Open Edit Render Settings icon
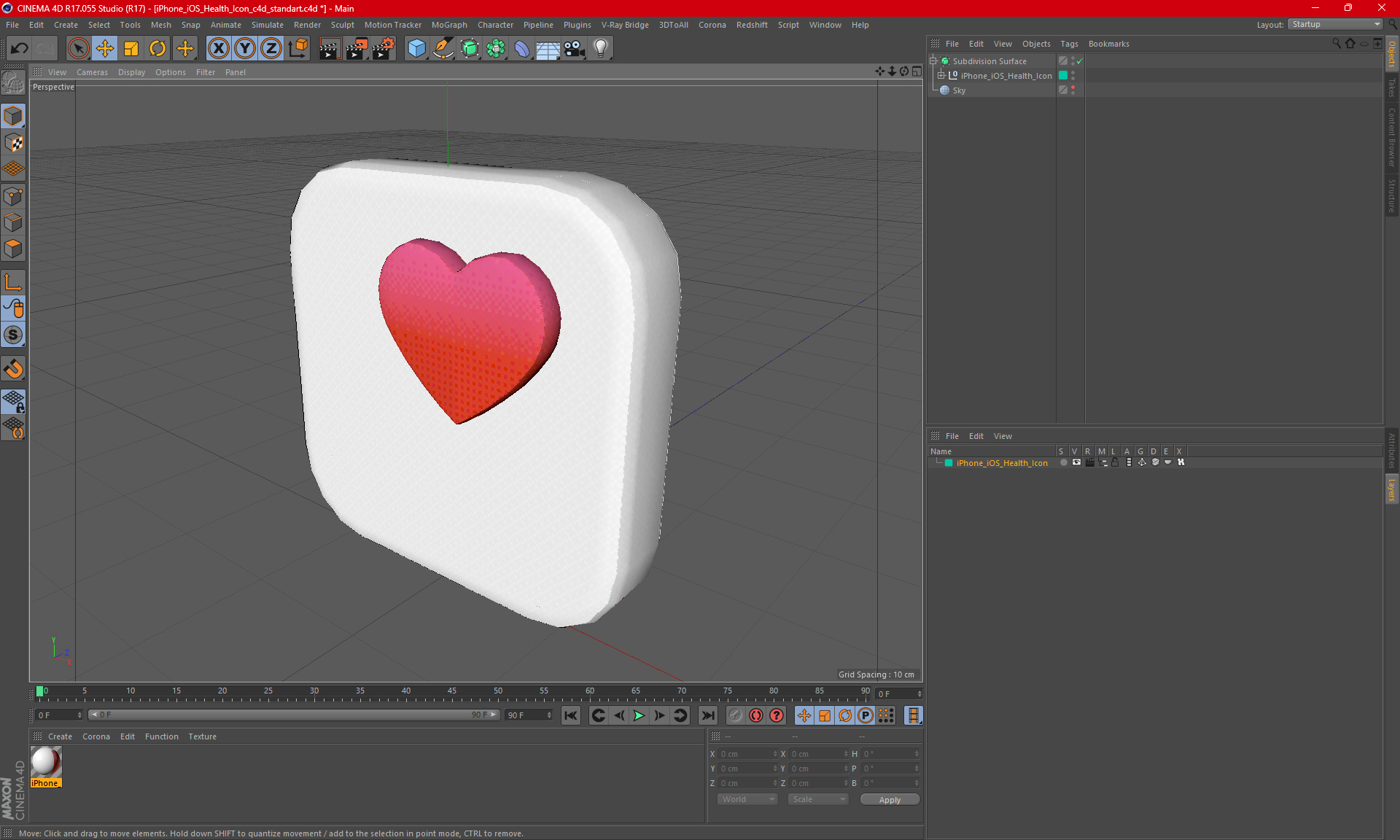This screenshot has width=1400, height=840. (x=383, y=49)
